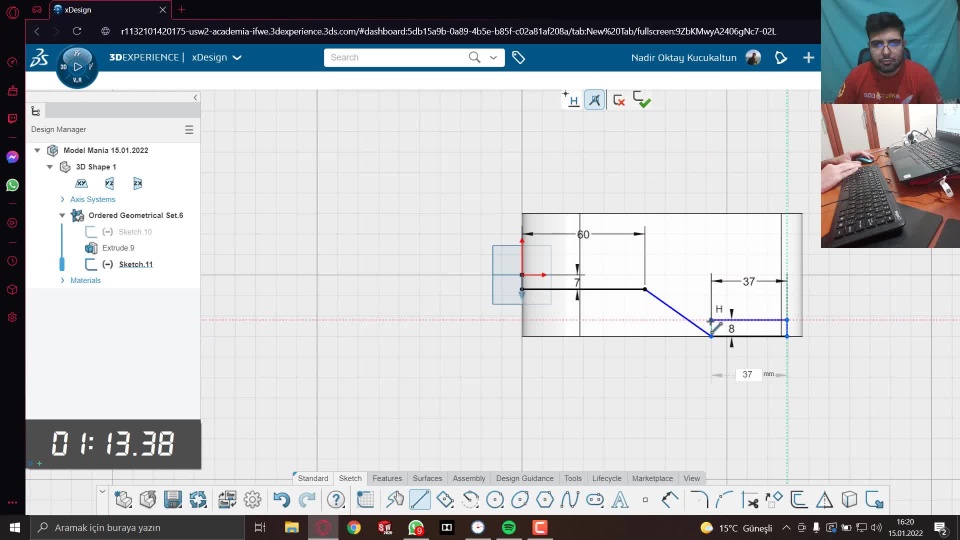Confirm the sketch line with green check
The image size is (960, 540).
(x=642, y=100)
